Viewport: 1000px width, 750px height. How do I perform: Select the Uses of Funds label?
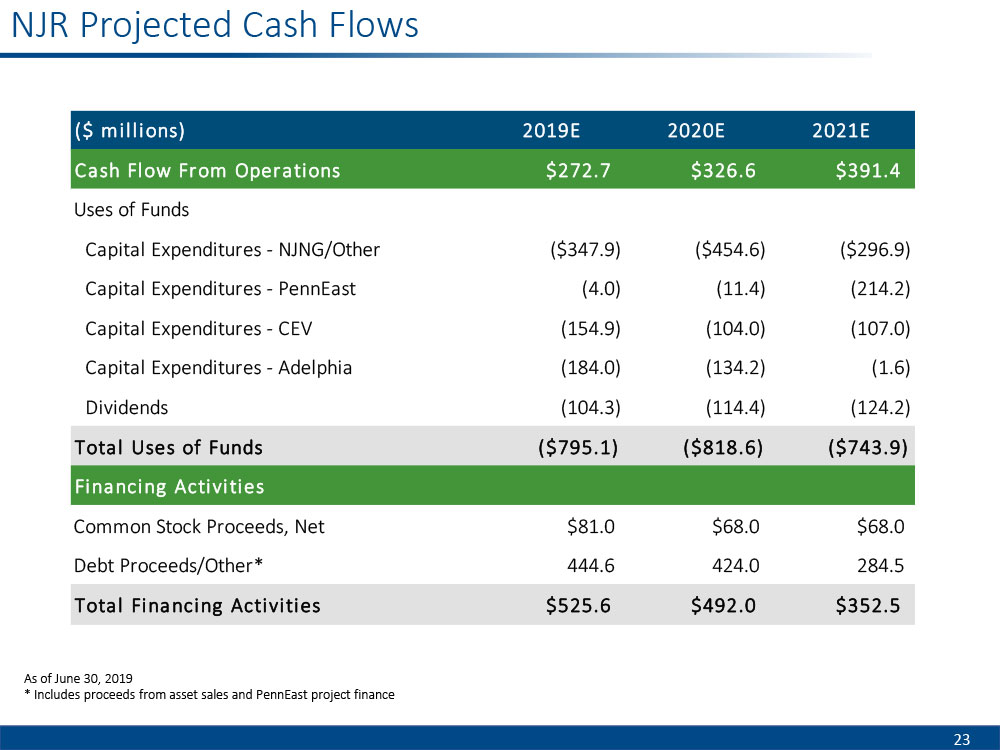(x=131, y=210)
